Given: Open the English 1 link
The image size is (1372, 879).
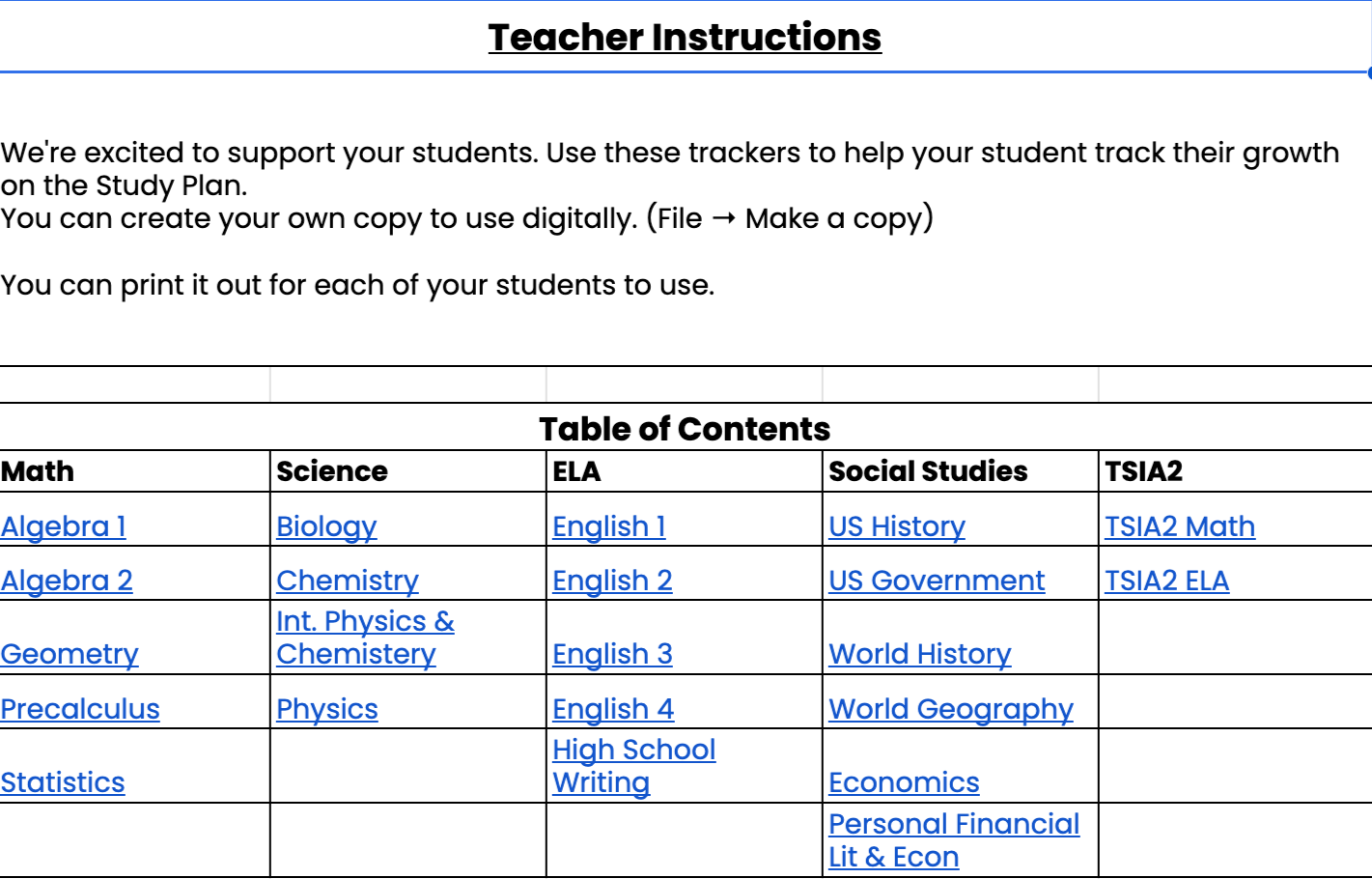Looking at the screenshot, I should click(x=609, y=526).
